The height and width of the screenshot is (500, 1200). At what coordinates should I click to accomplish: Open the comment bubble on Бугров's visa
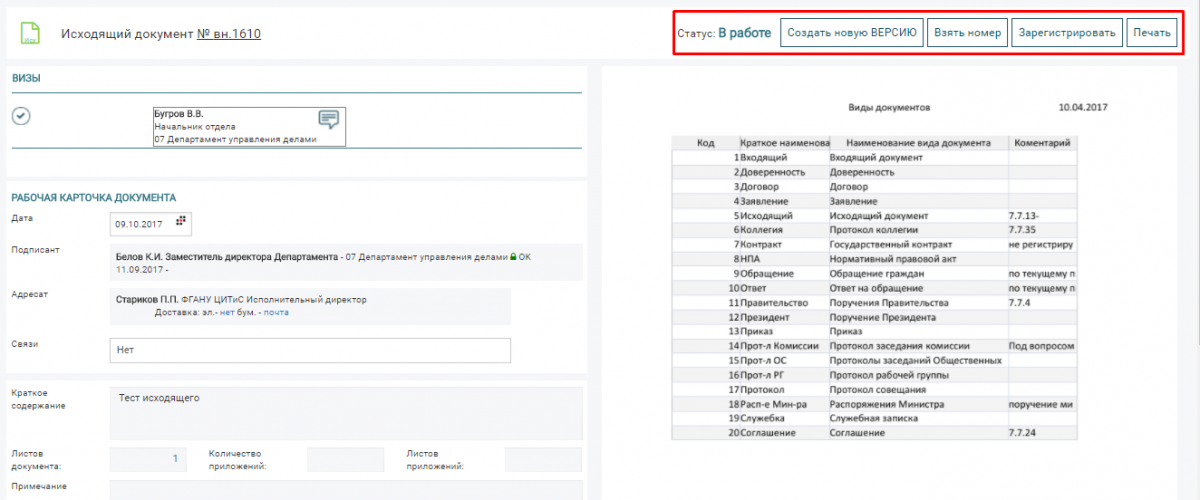tap(329, 120)
